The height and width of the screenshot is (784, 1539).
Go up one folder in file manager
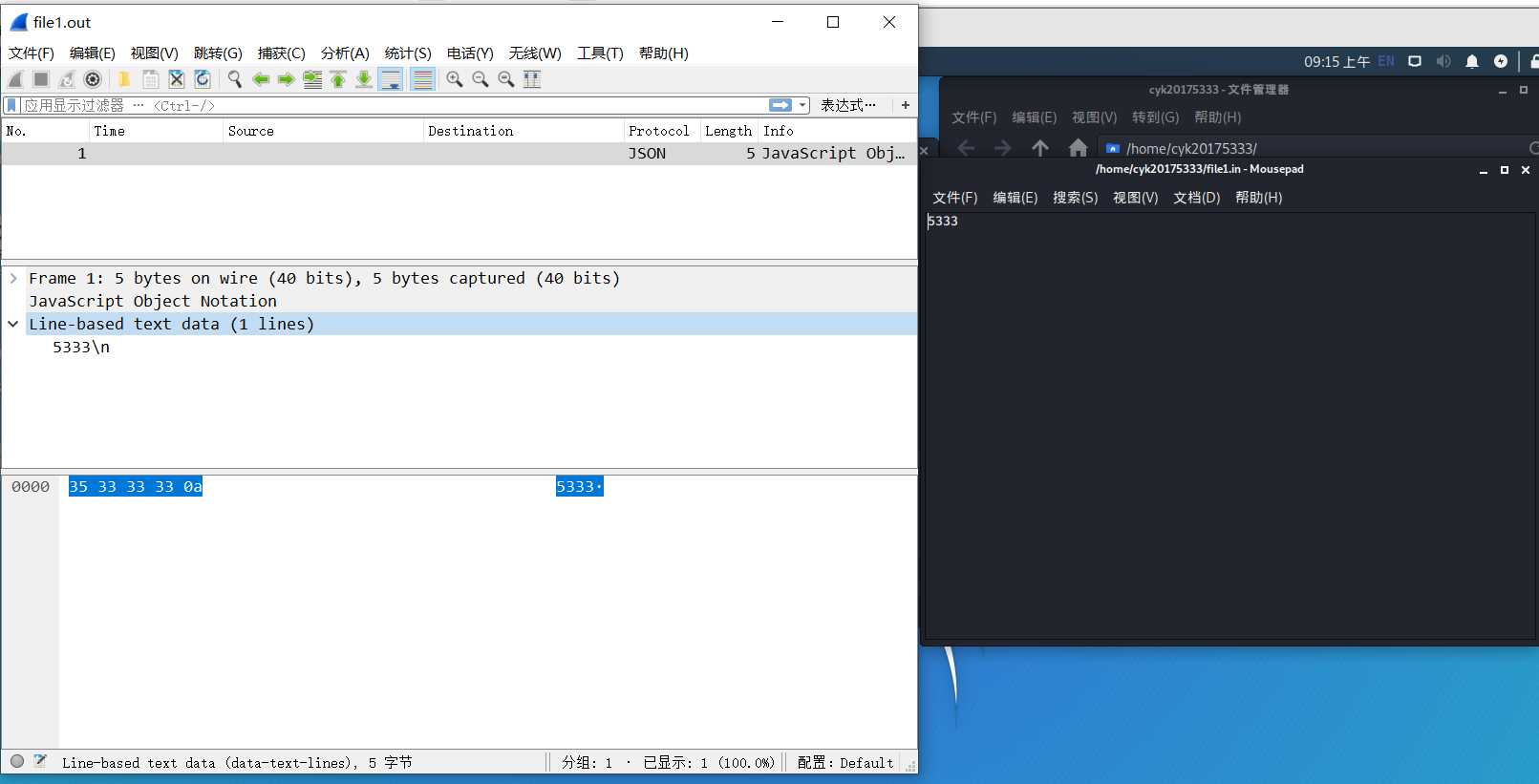1040,148
